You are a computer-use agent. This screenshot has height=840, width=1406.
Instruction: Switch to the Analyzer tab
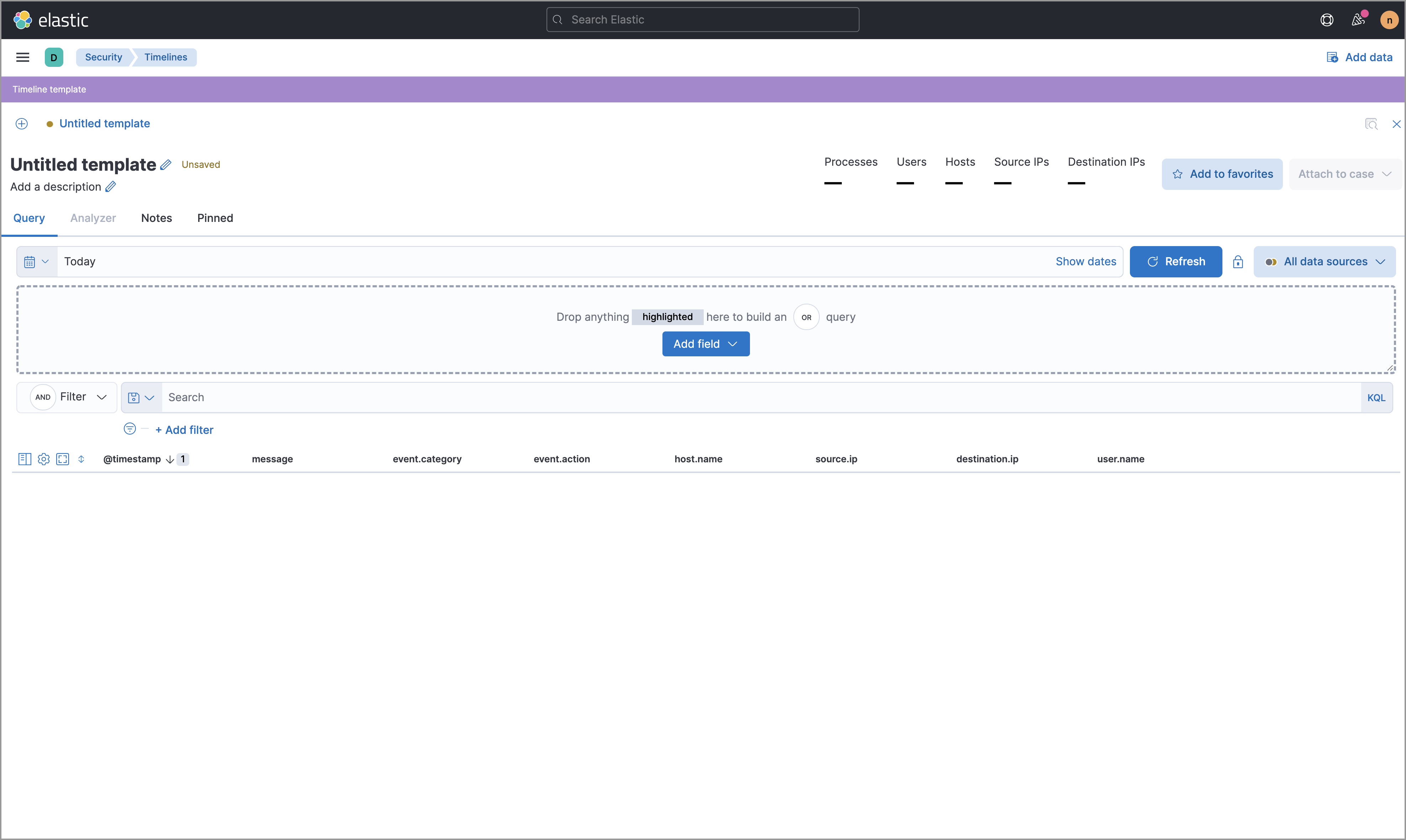[x=92, y=217]
